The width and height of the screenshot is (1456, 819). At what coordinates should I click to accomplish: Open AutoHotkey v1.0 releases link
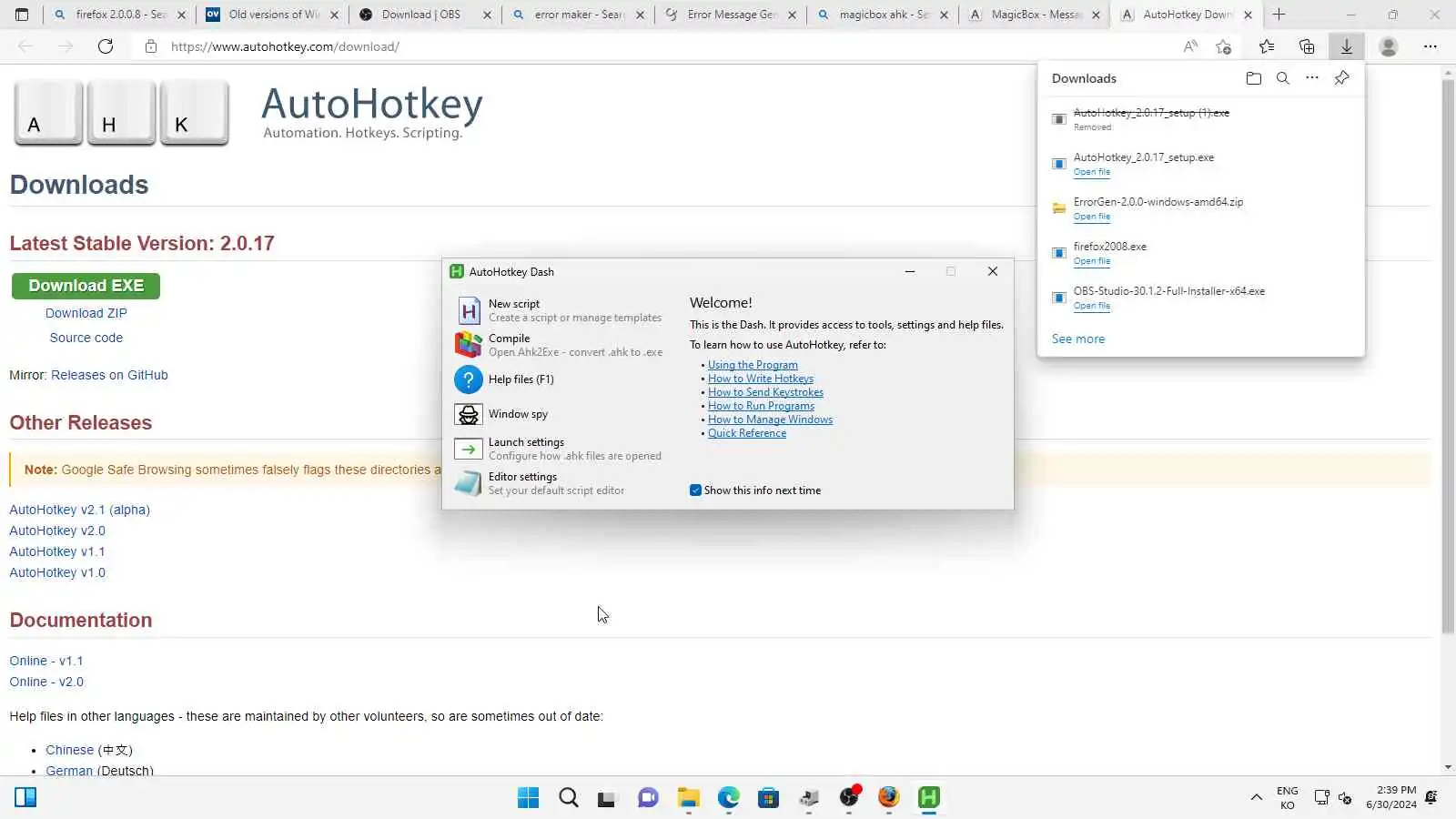57,572
